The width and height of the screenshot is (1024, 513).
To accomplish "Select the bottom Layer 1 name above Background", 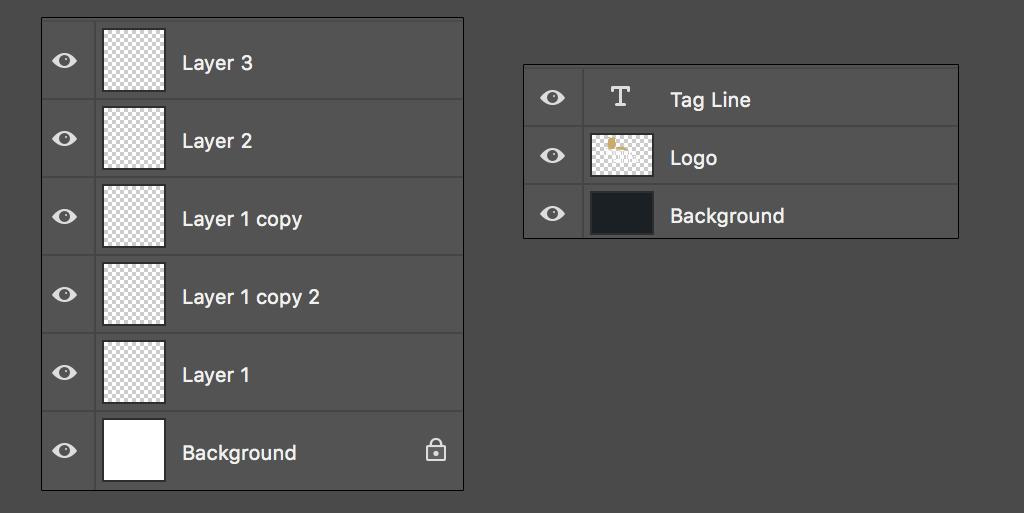I will [216, 375].
